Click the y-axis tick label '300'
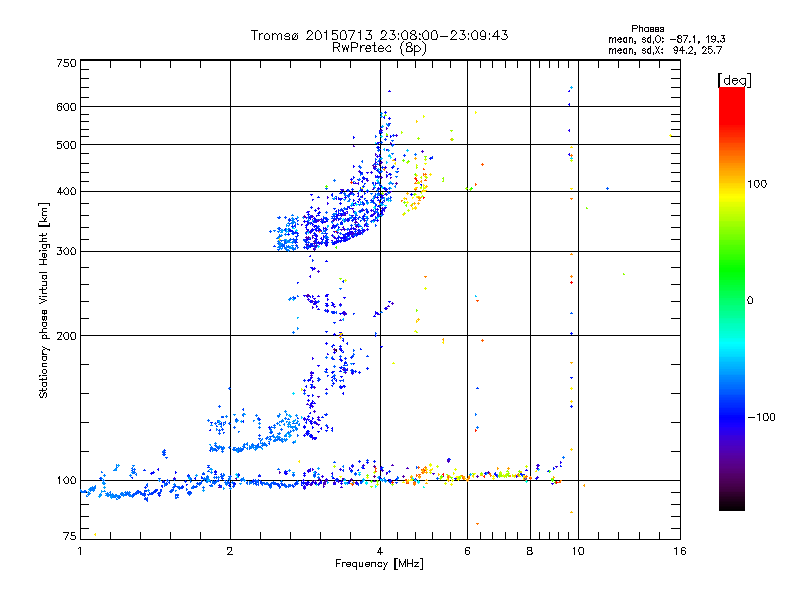 (66, 252)
